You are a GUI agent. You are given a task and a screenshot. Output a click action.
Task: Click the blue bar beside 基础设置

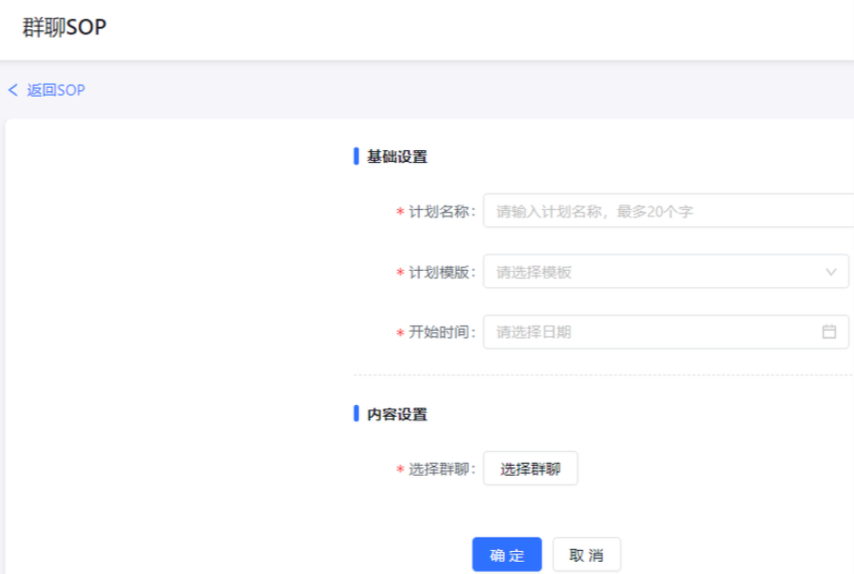tap(356, 157)
